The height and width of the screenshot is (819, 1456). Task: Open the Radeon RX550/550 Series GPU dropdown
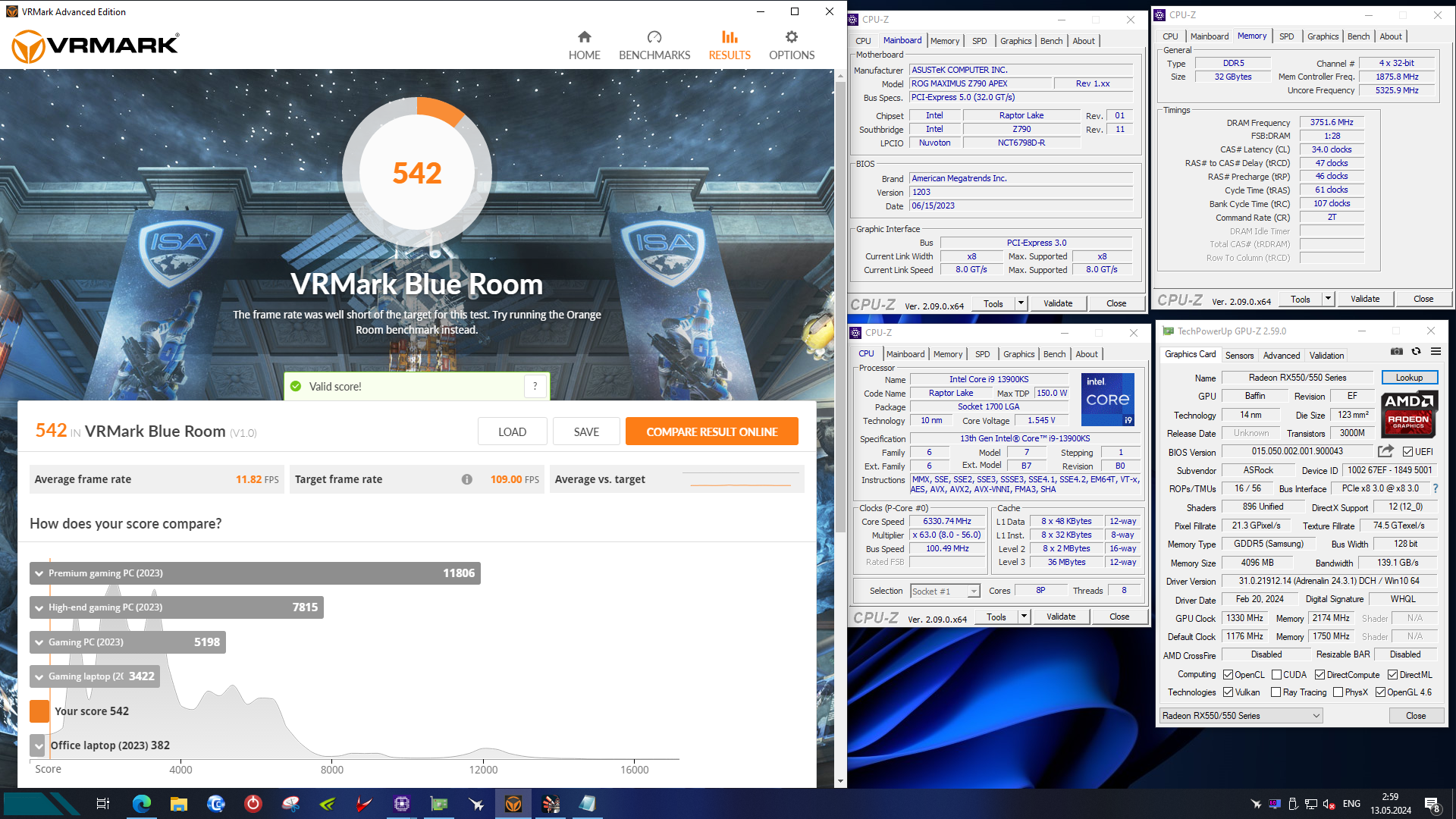(1241, 716)
